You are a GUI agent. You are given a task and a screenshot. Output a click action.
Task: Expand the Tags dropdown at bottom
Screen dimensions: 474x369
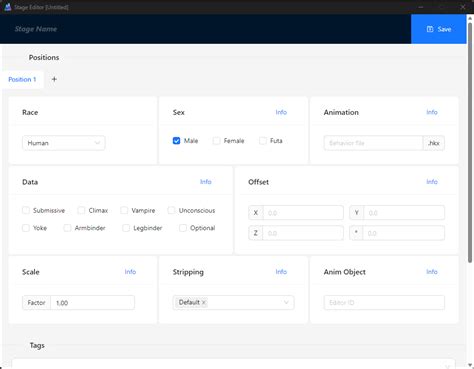point(447,366)
